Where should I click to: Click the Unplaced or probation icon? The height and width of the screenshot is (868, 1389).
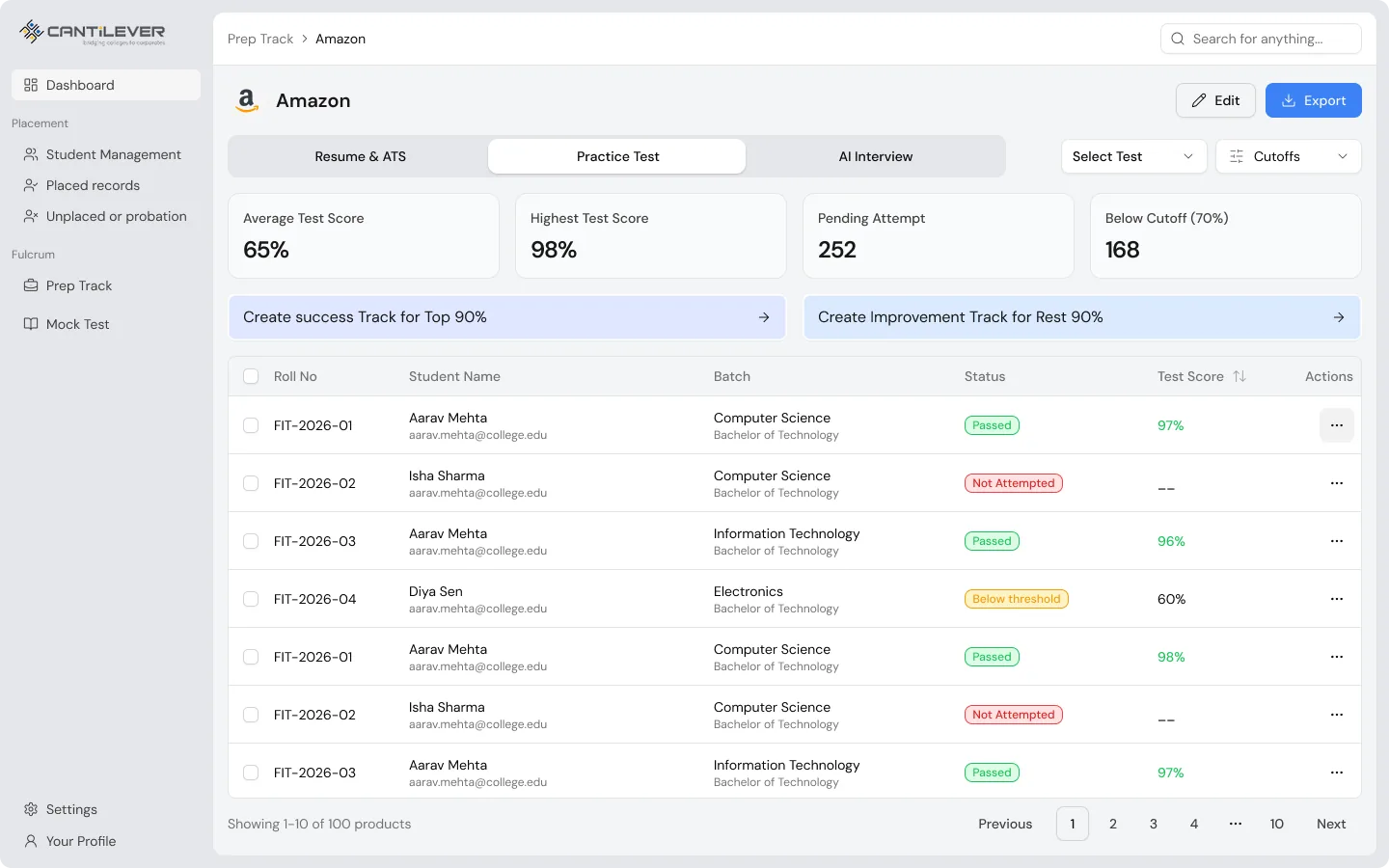click(x=31, y=216)
